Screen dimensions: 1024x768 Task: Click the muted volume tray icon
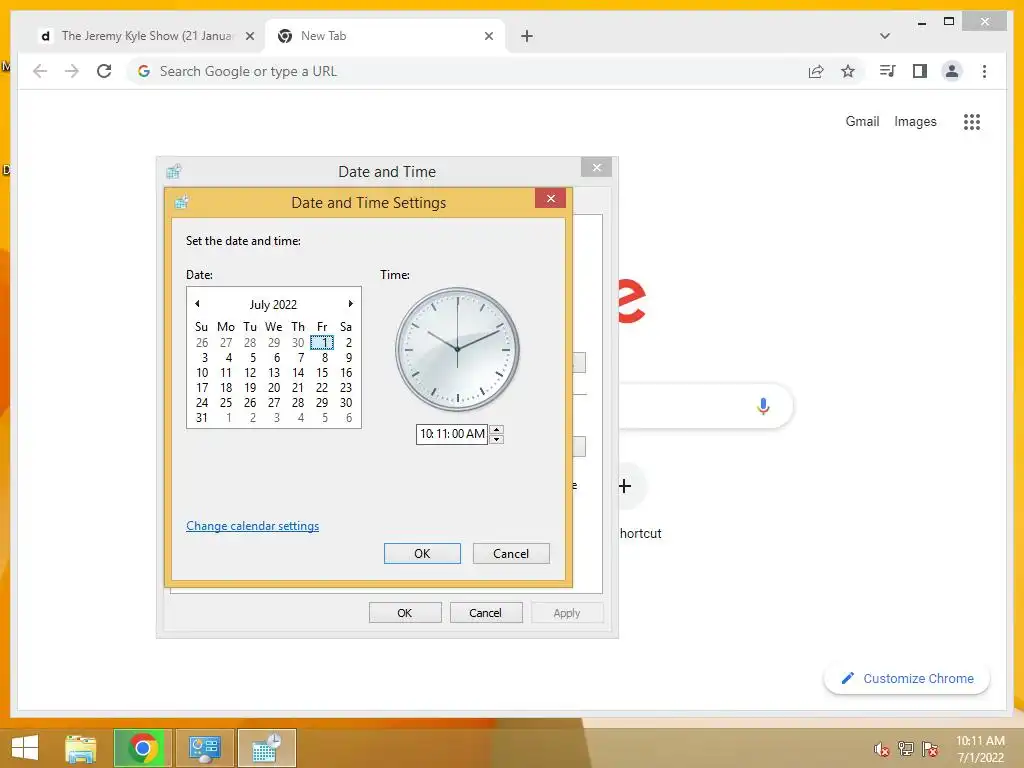(882, 749)
